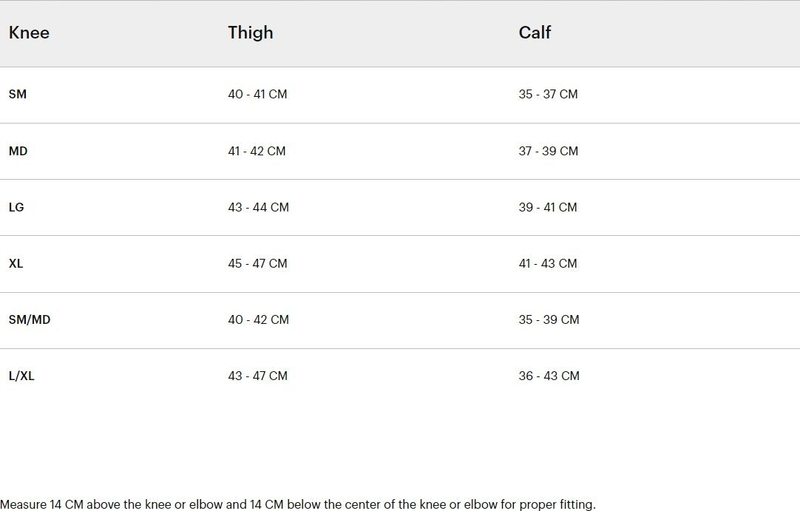Image resolution: width=800 pixels, height=511 pixels.
Task: Click the 35 - 37 CM calf value
Action: click(548, 94)
